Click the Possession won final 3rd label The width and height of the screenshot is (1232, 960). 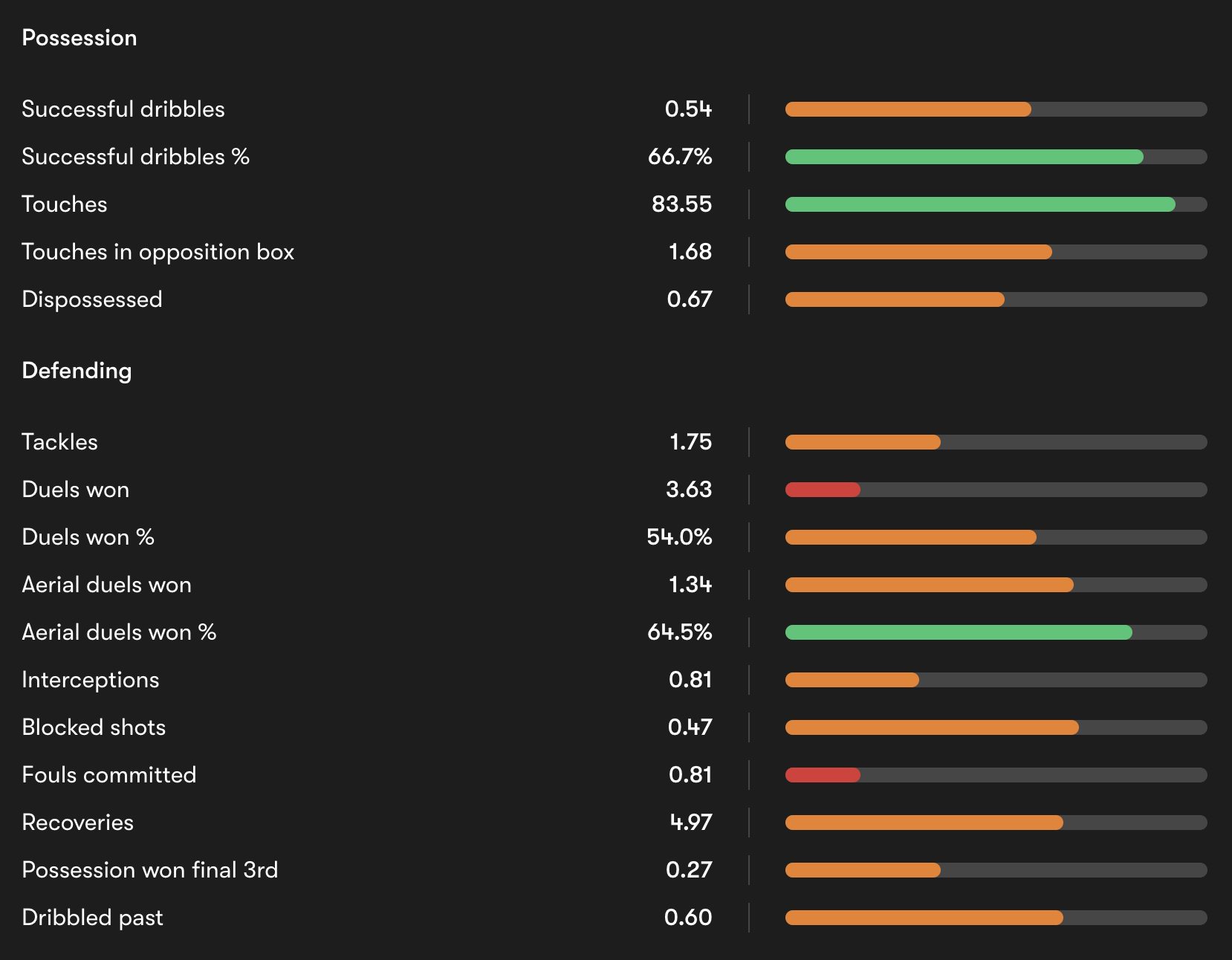[150, 870]
